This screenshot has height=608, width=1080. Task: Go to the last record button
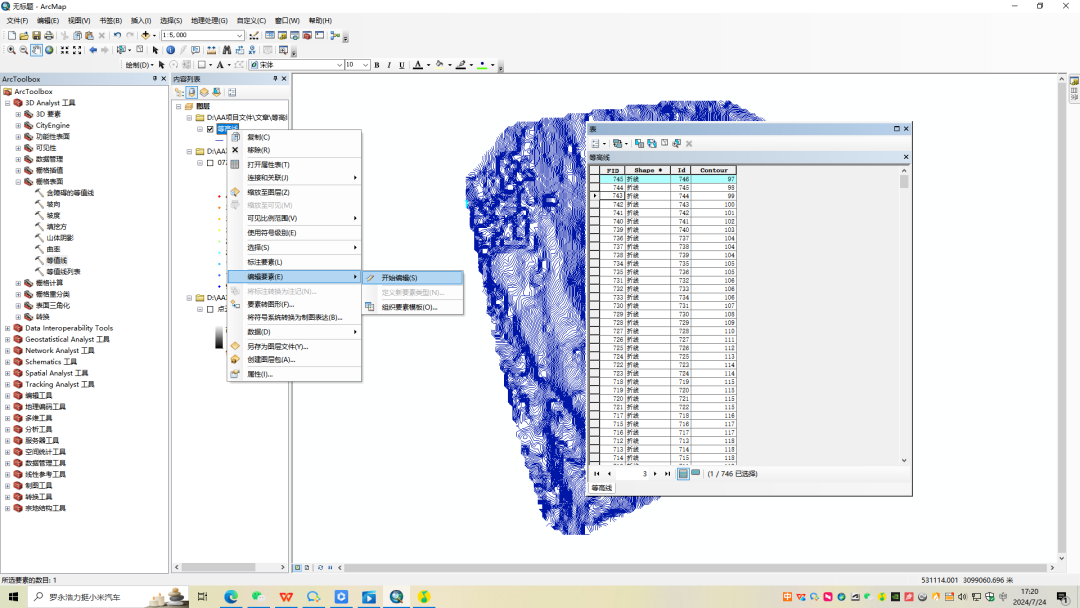click(x=667, y=474)
